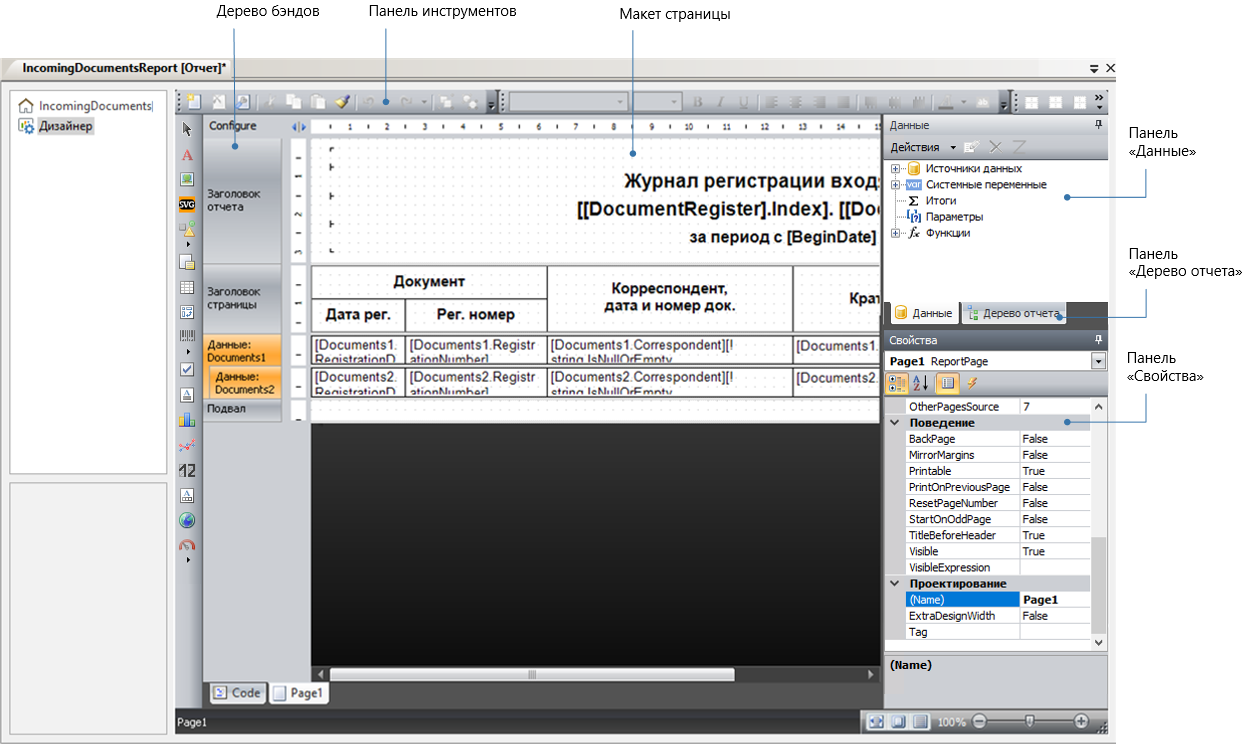Choose the SVG object tool

pos(187,205)
